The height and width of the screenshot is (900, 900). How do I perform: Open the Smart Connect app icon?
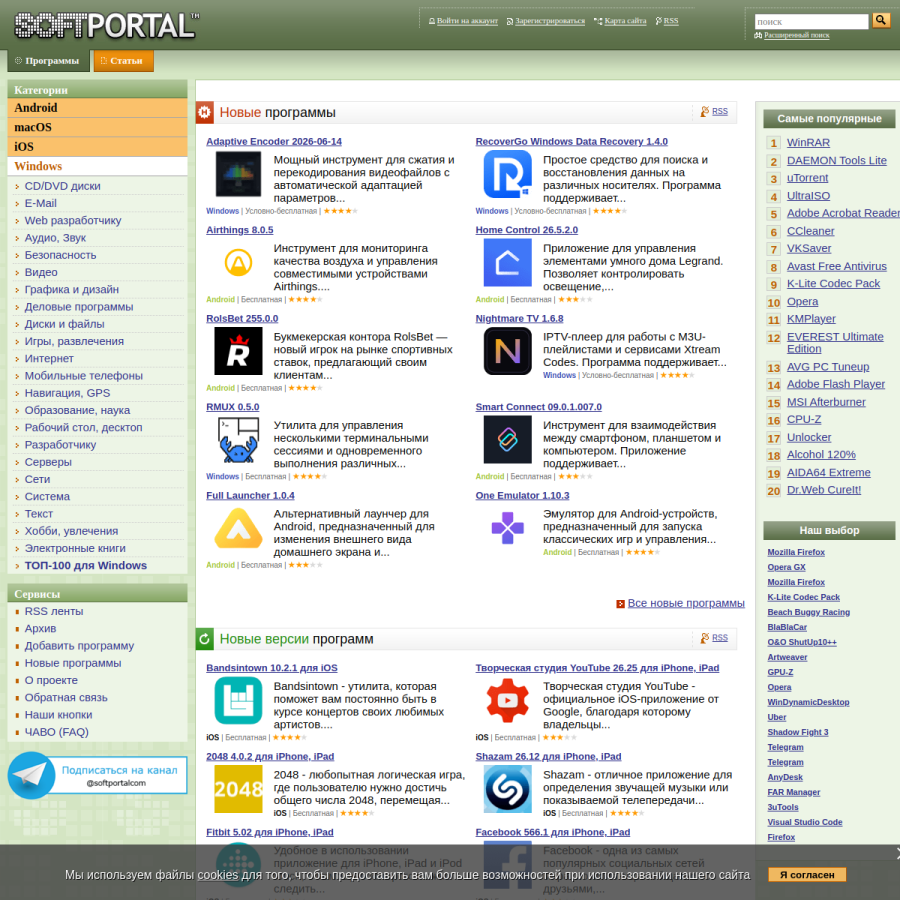[507, 440]
